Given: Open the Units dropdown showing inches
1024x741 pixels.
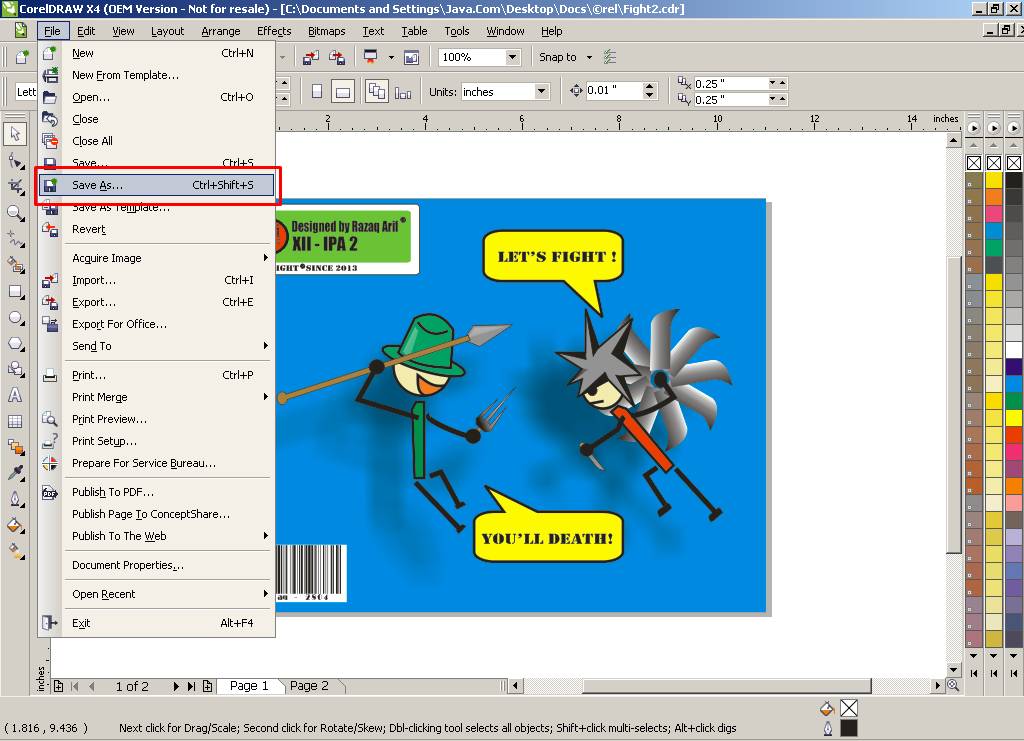Looking at the screenshot, I should point(541,91).
